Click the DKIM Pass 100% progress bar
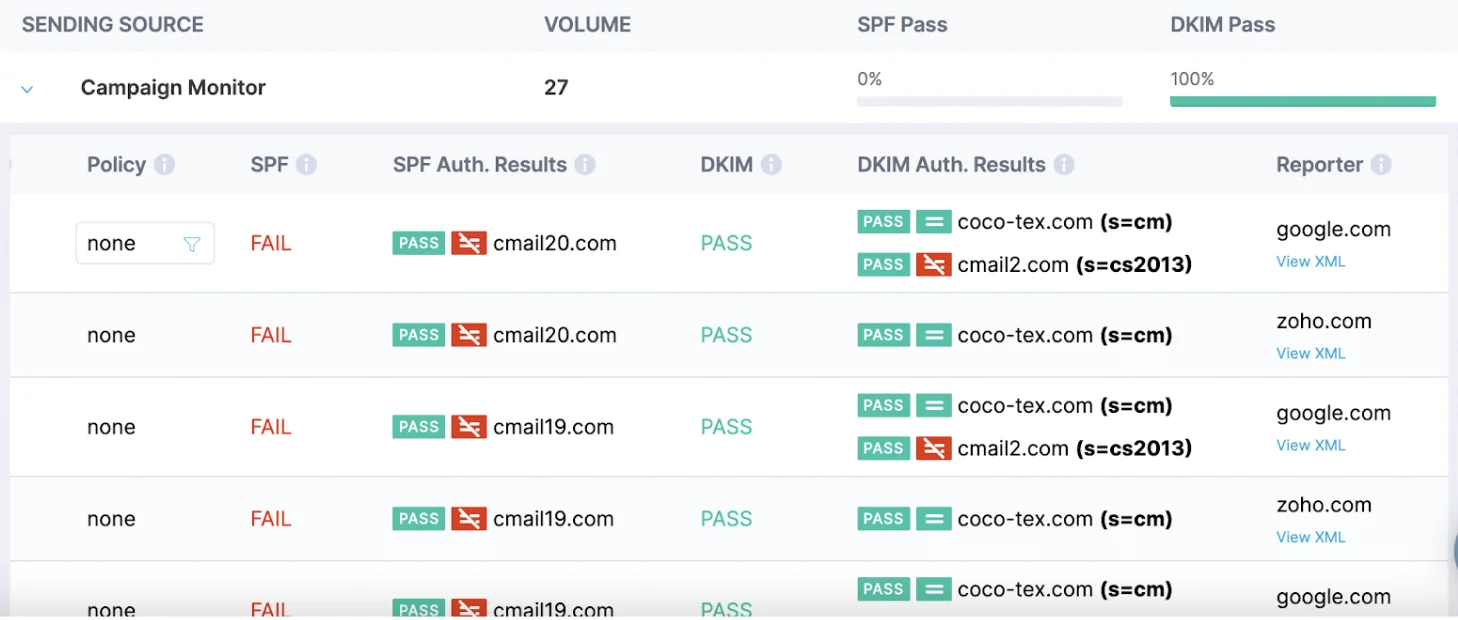 (x=1303, y=101)
